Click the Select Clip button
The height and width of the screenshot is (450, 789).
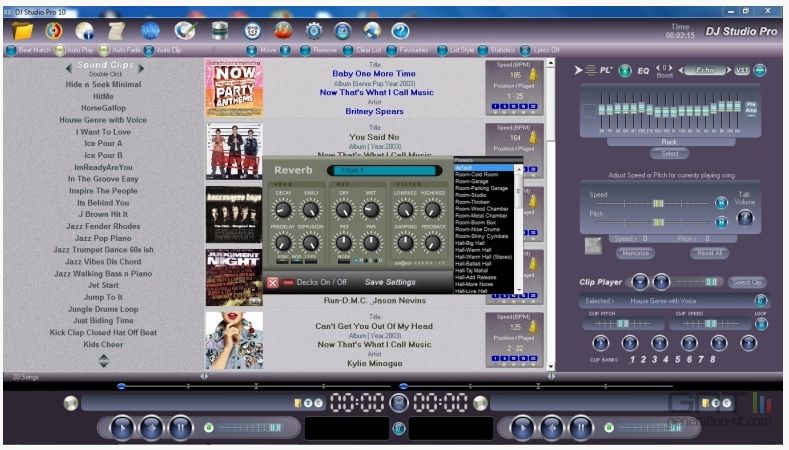pyautogui.click(x=747, y=283)
